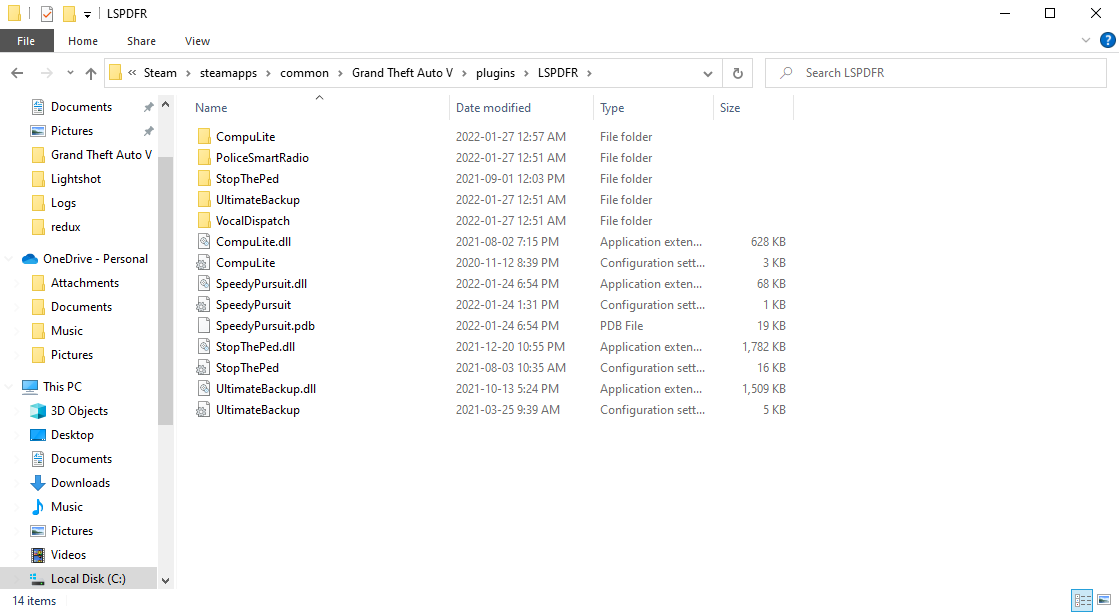Expand the ribbon chevron
Viewport: 1119px width, 612px height.
(1085, 41)
